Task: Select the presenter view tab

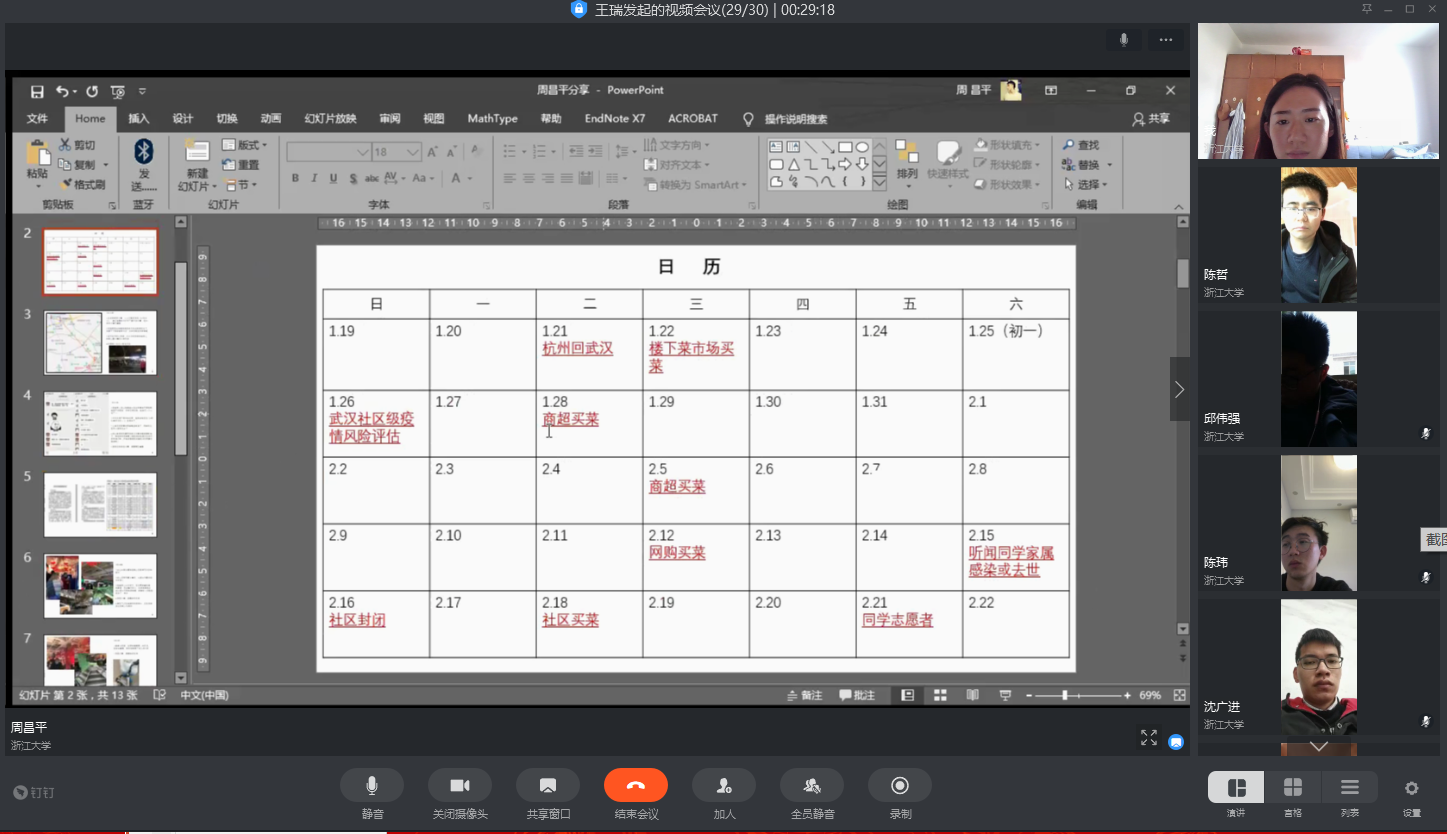Action: tap(1236, 788)
